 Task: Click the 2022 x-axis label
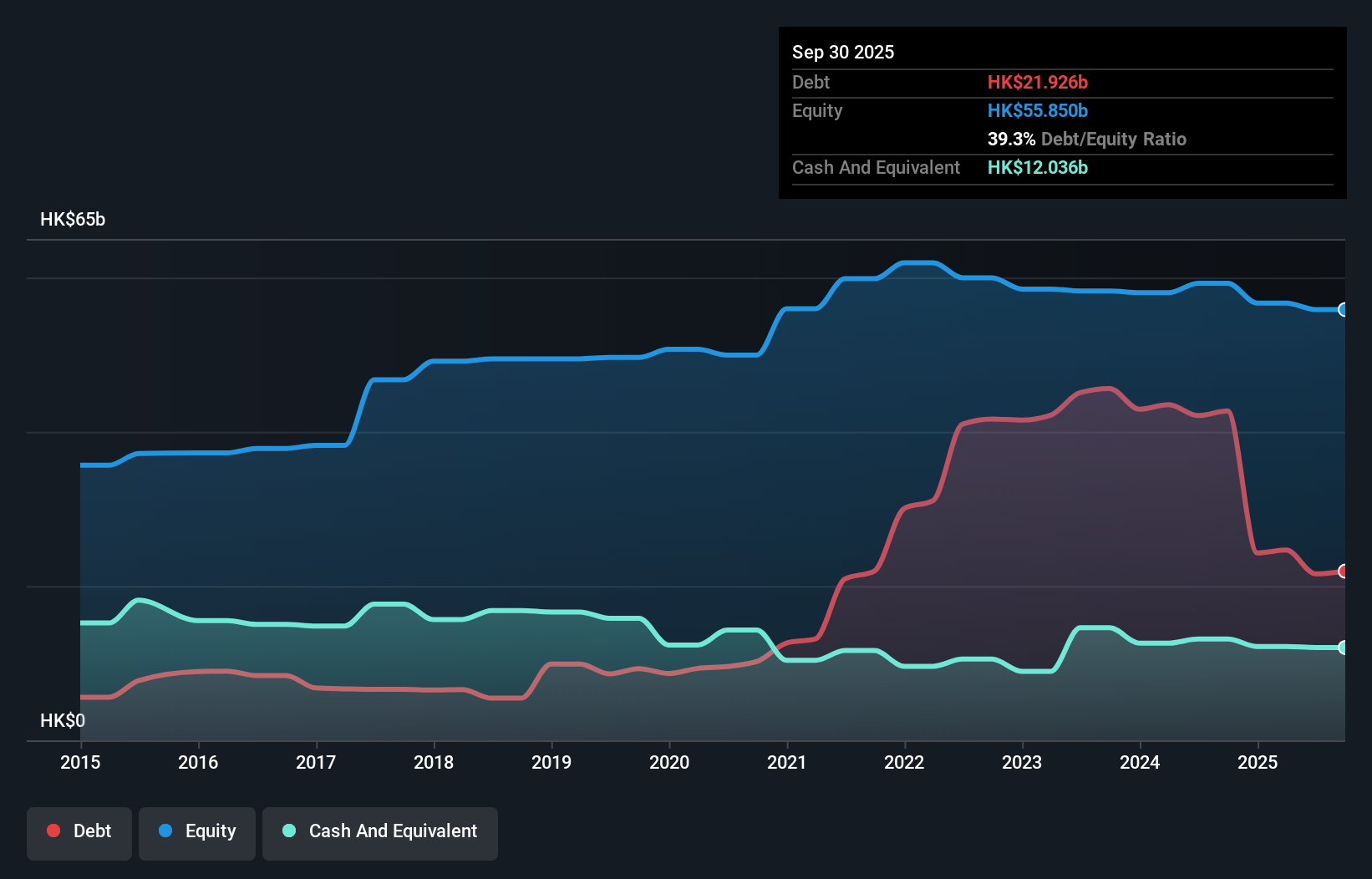(904, 762)
